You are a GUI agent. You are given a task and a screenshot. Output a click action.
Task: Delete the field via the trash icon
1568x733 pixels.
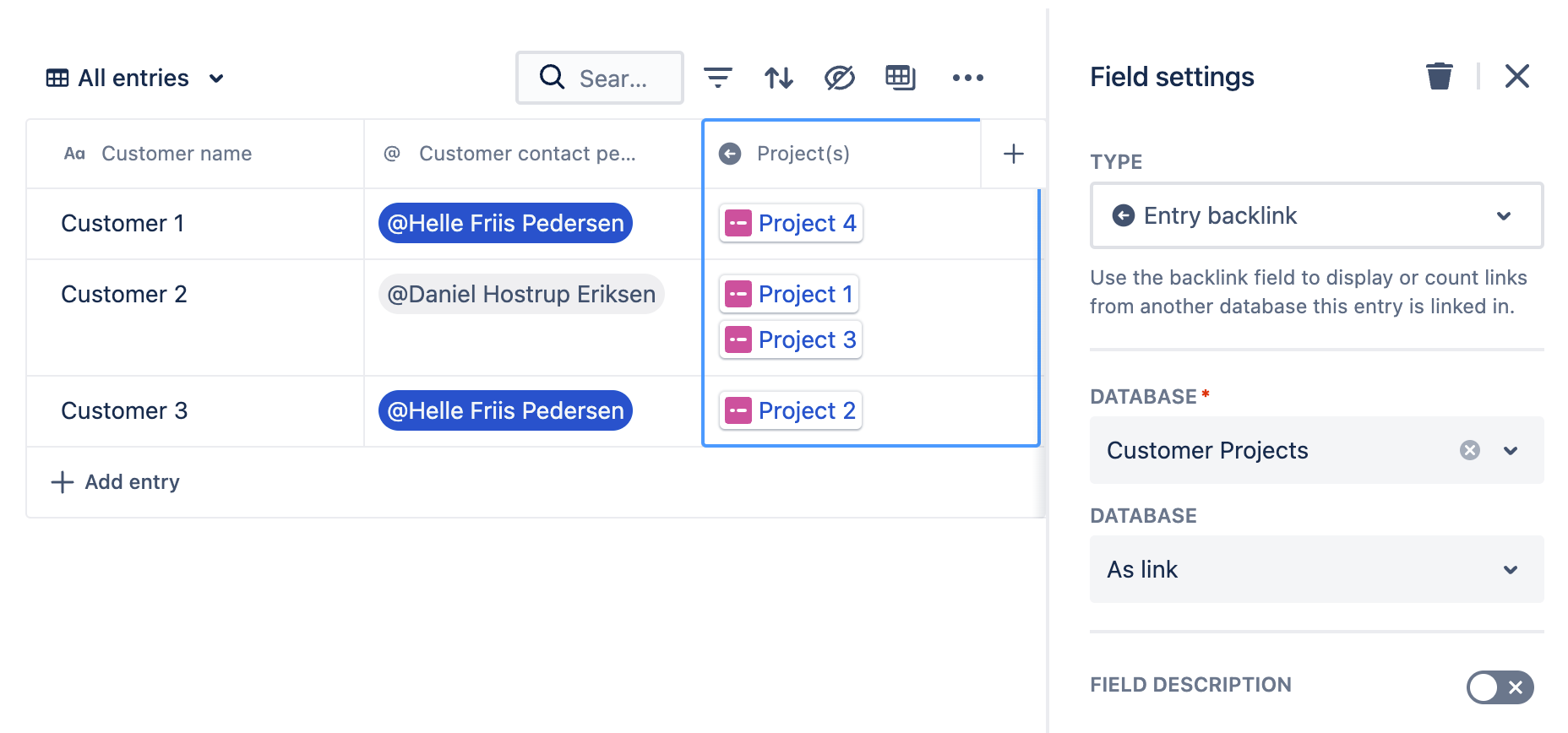coord(1440,76)
